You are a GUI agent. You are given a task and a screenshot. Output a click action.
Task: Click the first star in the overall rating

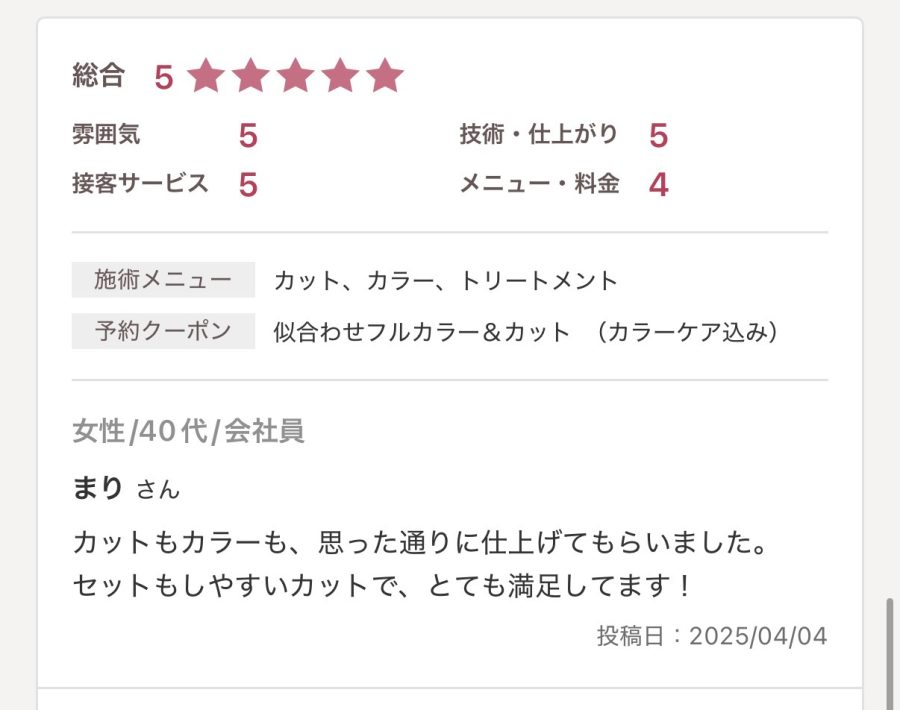pos(205,76)
